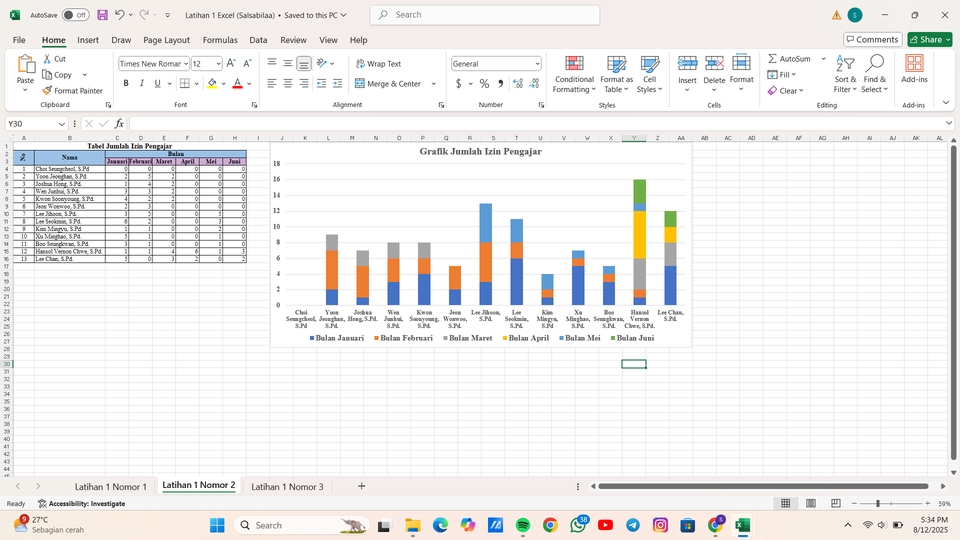The width and height of the screenshot is (960, 540).
Task: Switch to Page Break Preview view
Action: click(x=836, y=503)
